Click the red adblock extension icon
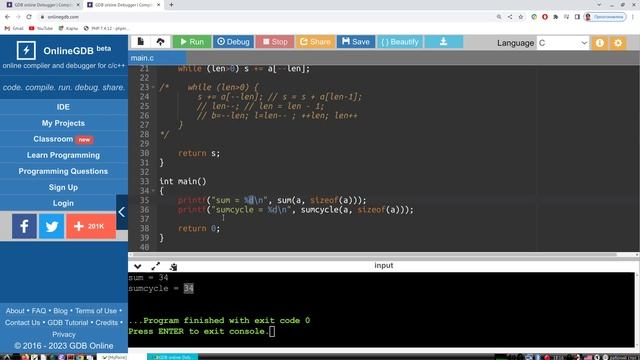 pos(545,17)
